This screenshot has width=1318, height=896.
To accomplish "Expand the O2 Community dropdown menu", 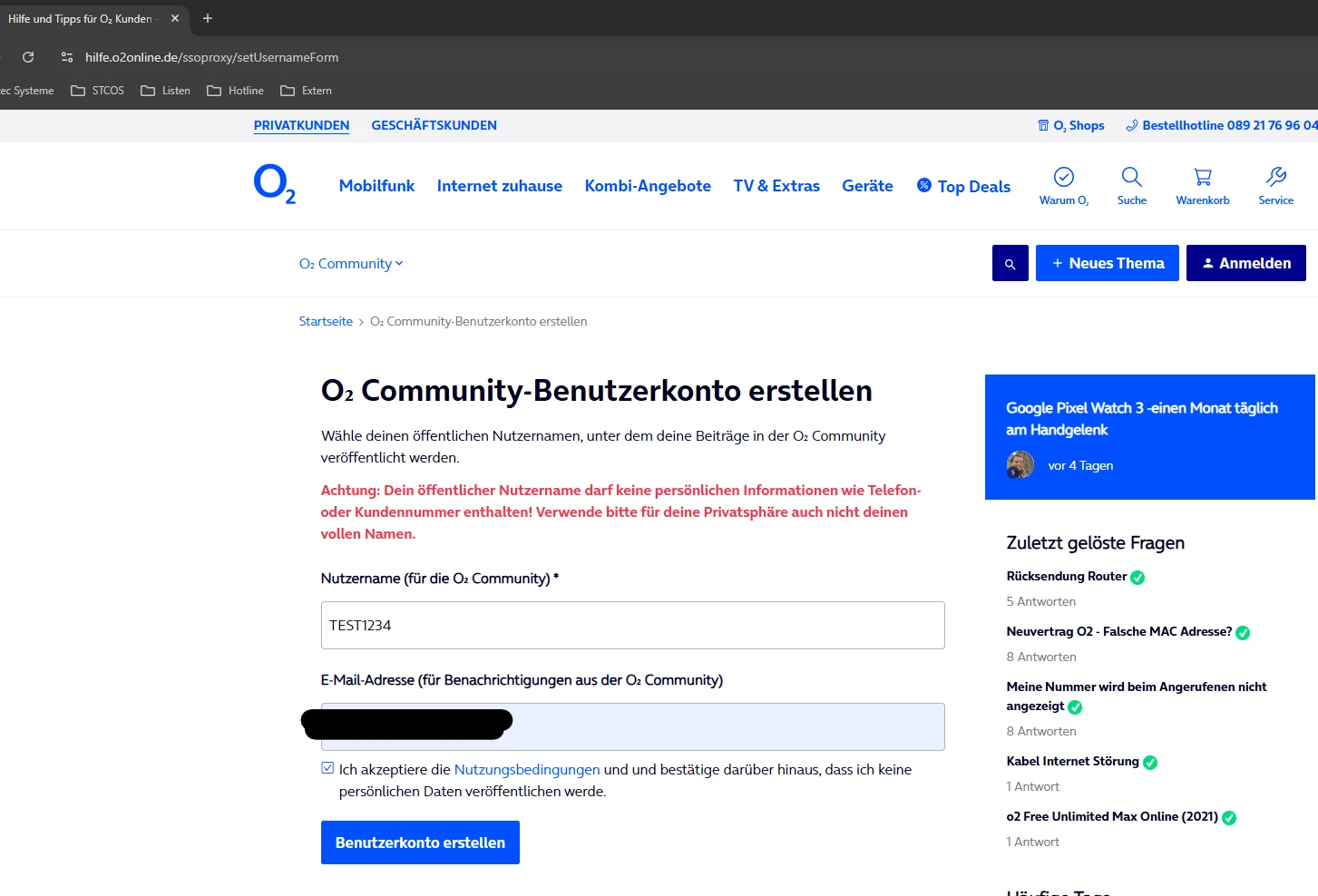I will click(x=351, y=264).
